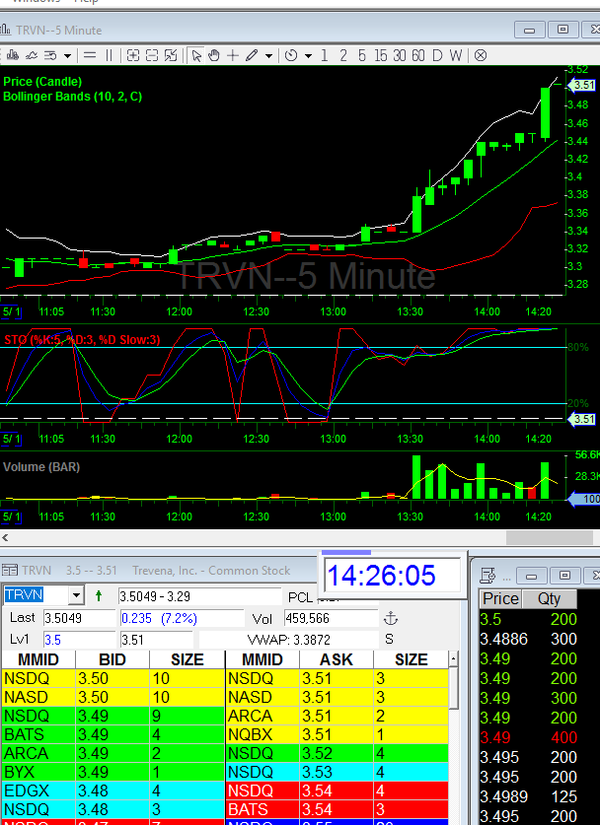Switch chart to 15 minute interval
600x825 pixels.
click(x=381, y=55)
